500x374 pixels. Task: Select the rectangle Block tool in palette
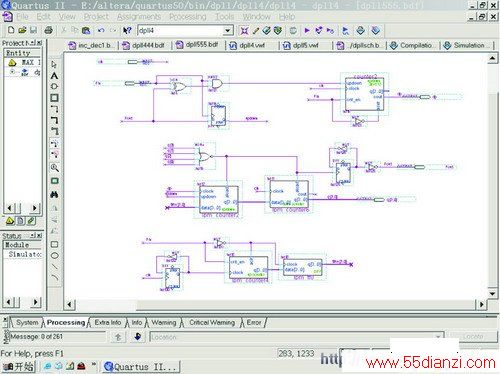[x=54, y=98]
